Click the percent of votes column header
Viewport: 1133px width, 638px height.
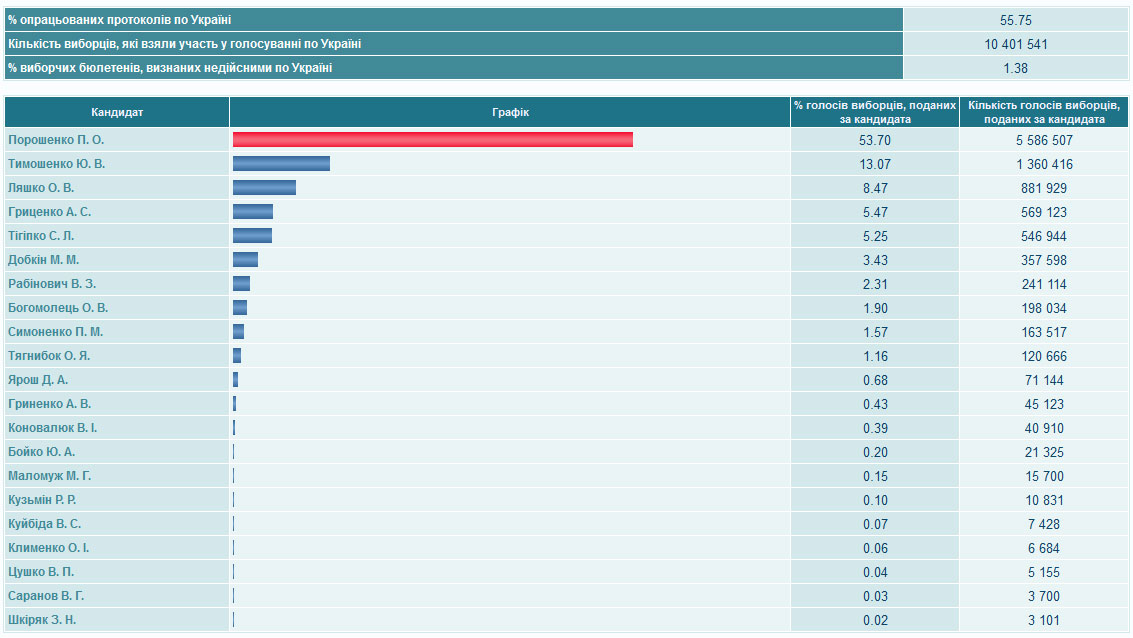click(x=875, y=112)
